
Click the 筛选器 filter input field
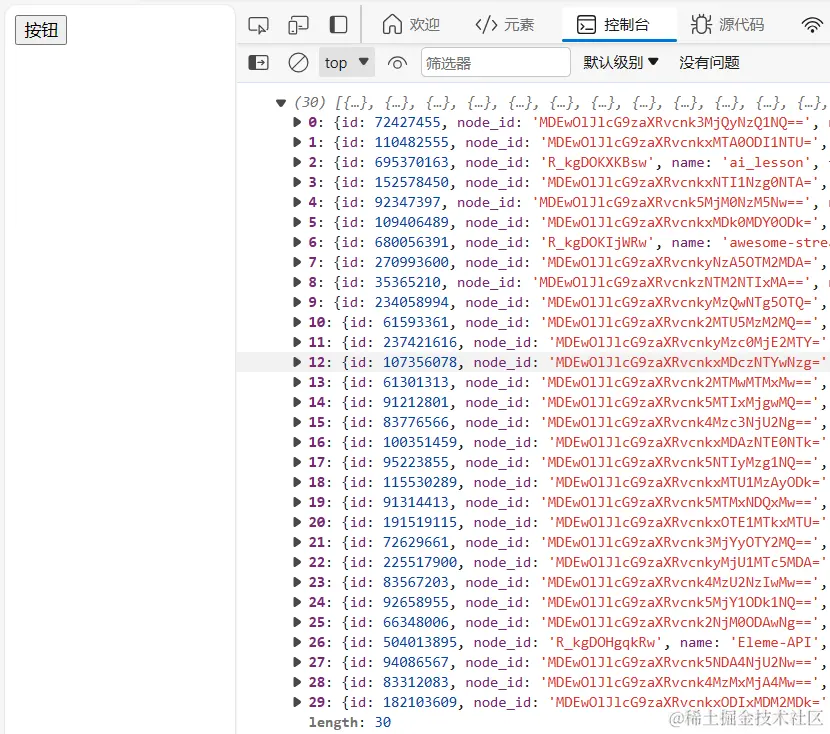point(495,62)
